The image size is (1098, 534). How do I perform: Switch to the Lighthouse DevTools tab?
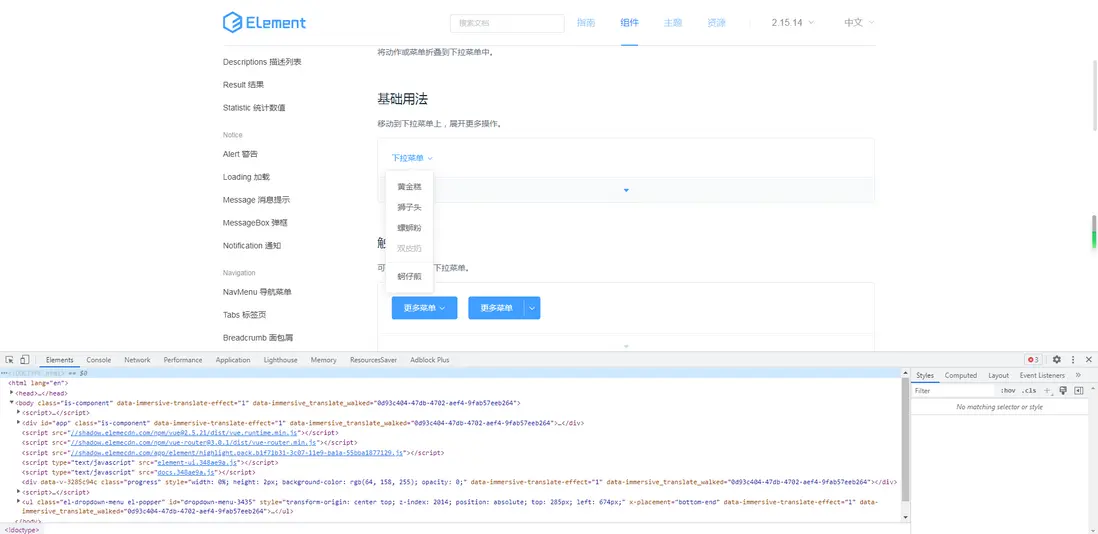point(281,360)
